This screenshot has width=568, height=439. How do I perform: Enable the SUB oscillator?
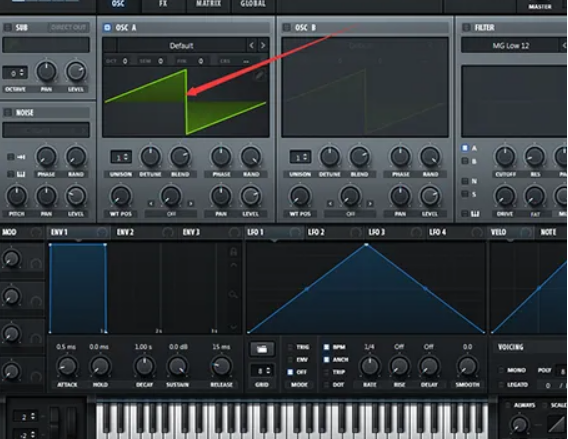pyautogui.click(x=8, y=28)
